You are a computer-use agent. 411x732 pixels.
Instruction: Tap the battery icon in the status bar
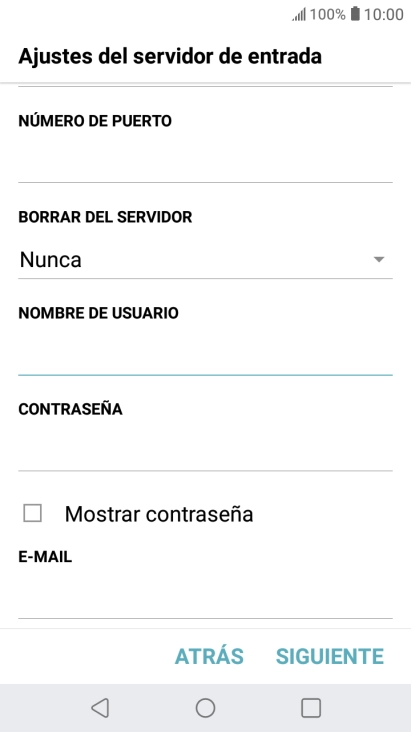(x=355, y=14)
